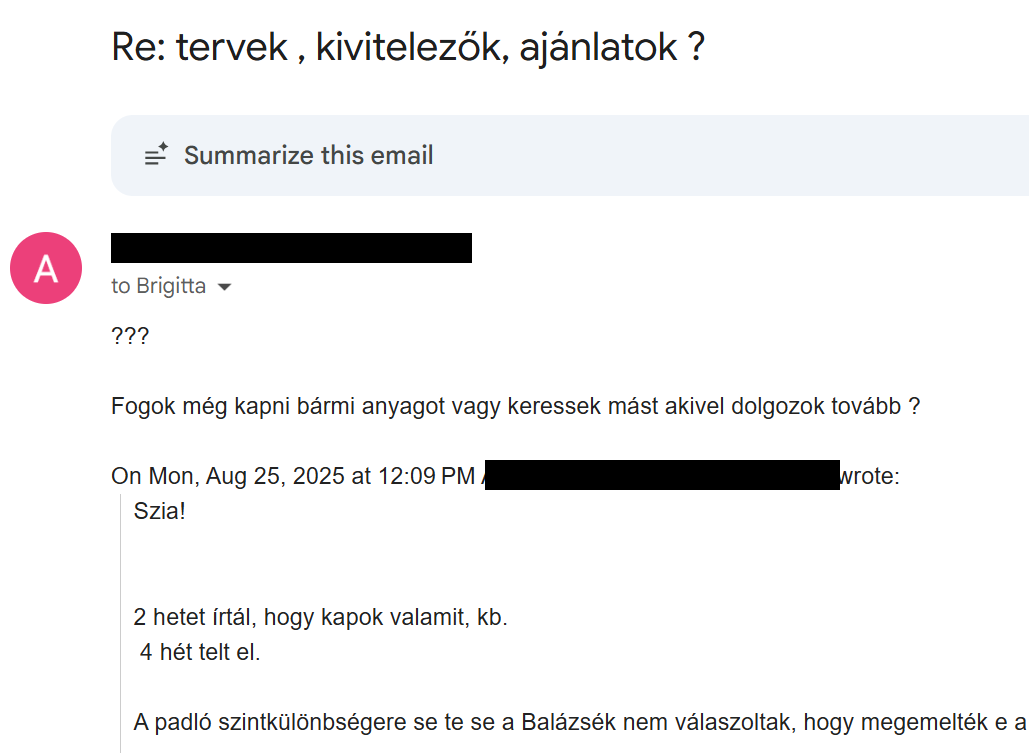
Task: Click the redacted email address before "wrote:"
Action: pos(661,475)
